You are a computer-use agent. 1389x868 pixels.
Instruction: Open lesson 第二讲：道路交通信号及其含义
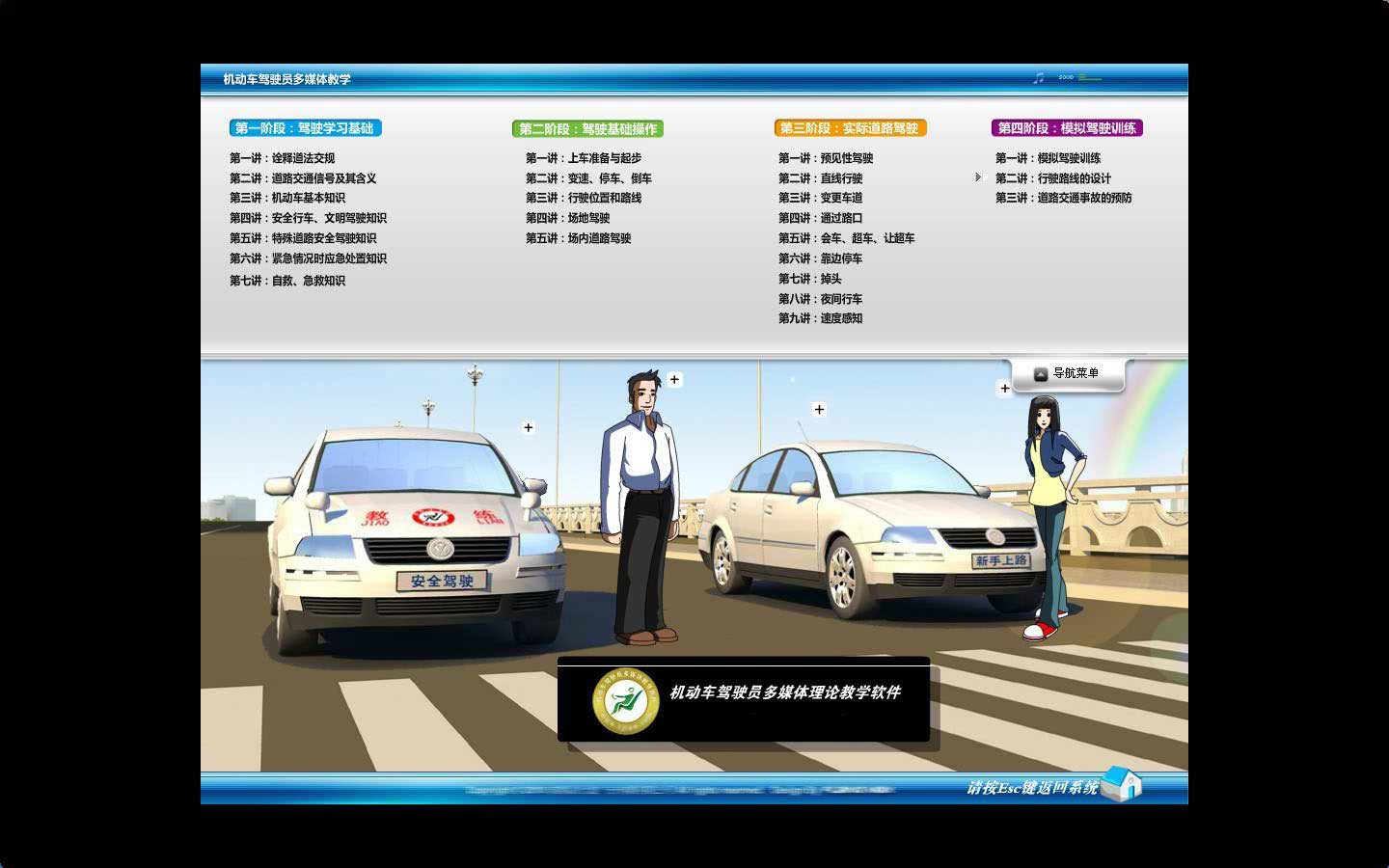pos(303,178)
